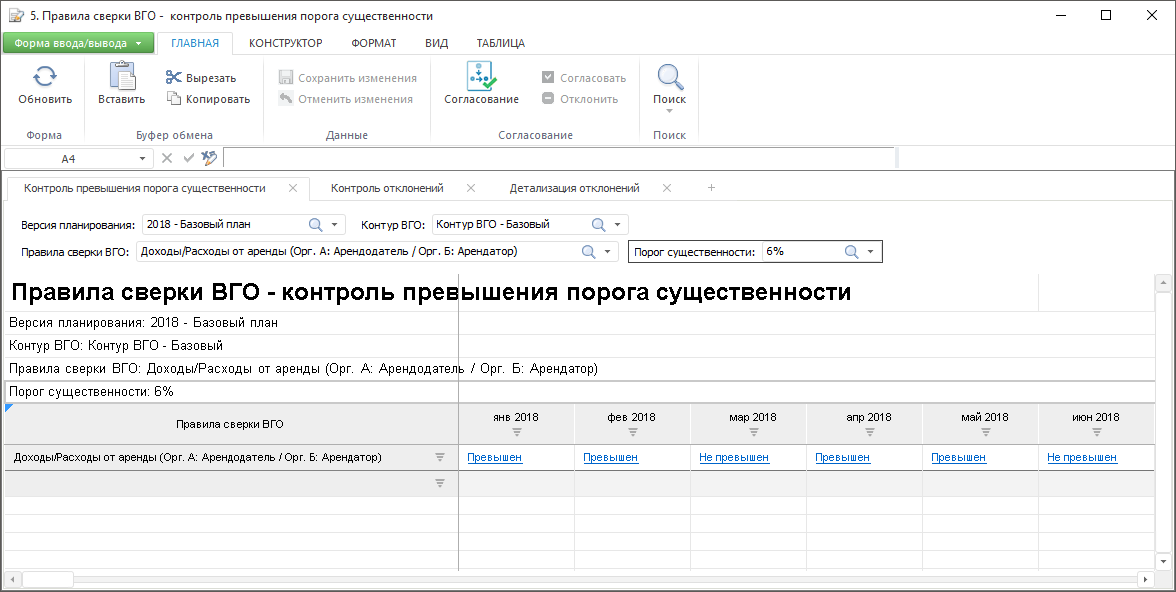Click the Поиск magnifier icon in ribbon
The height and width of the screenshot is (592, 1176).
coord(669,77)
